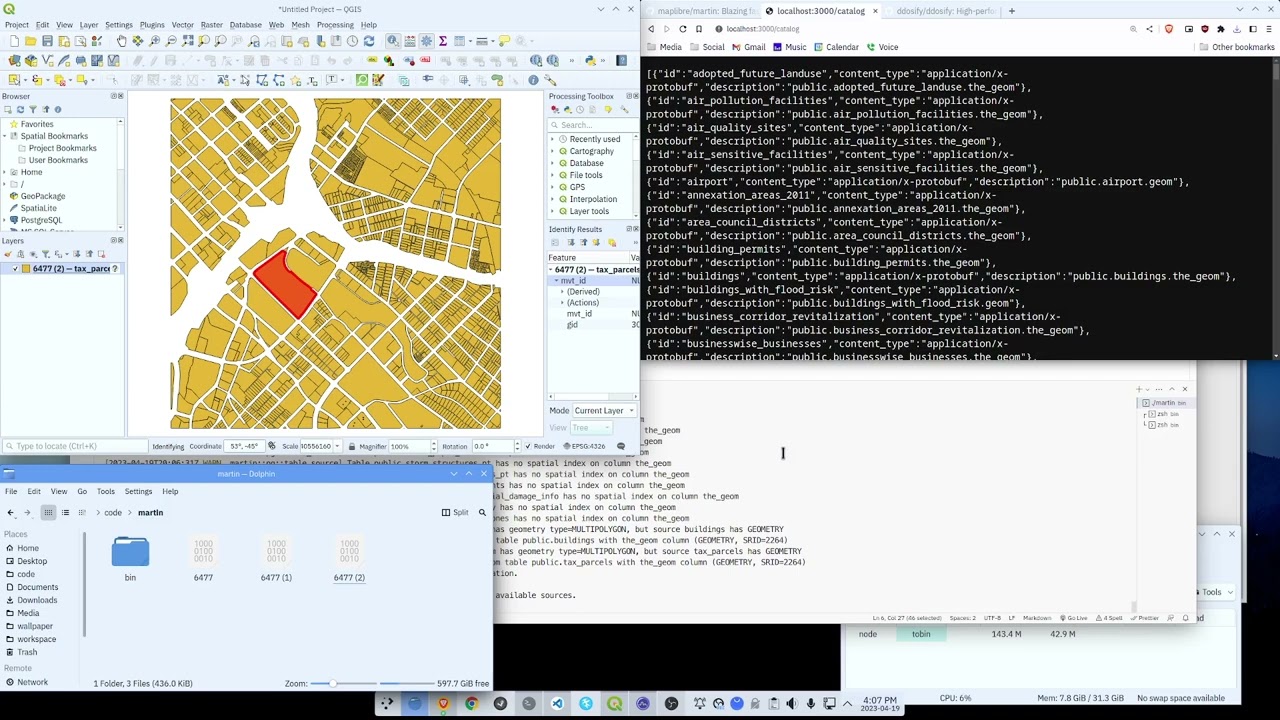Open the Python console icon
This screenshot has height=720, width=1280.
point(590,61)
